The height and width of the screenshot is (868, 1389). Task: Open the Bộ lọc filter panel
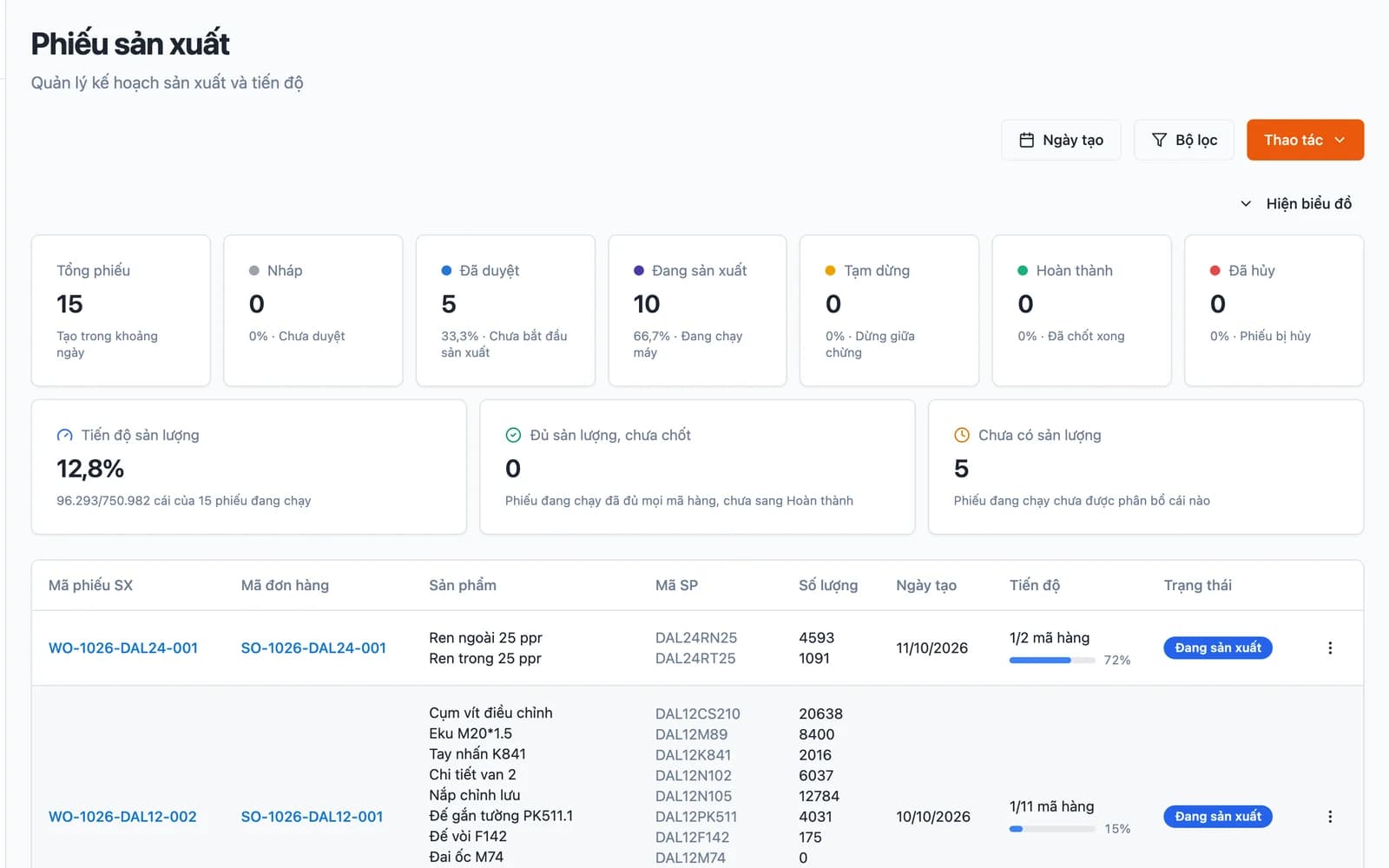coord(1184,140)
